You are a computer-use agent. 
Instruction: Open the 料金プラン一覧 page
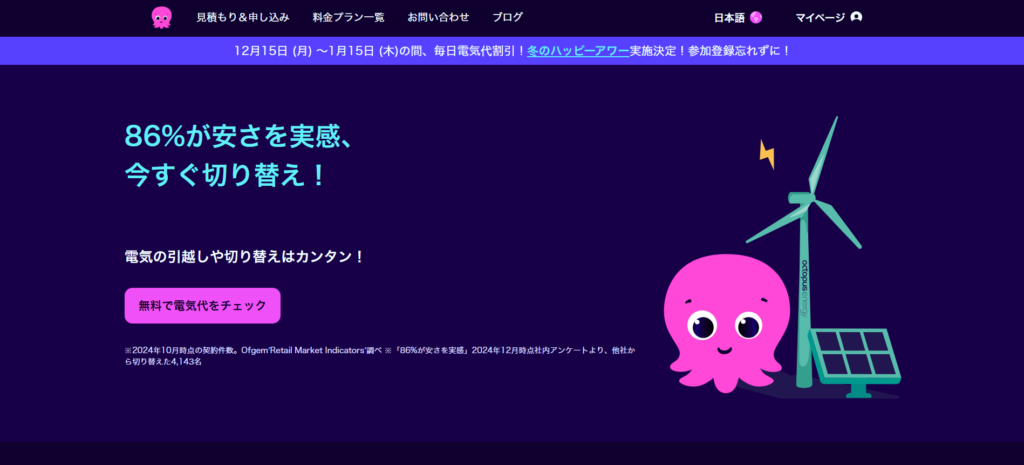click(351, 17)
